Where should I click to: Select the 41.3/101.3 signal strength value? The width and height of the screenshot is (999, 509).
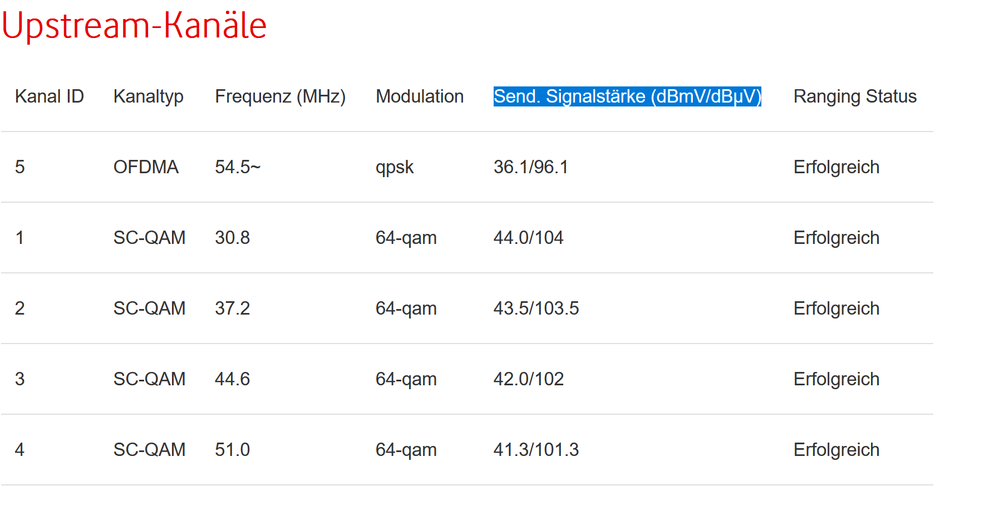coord(536,450)
